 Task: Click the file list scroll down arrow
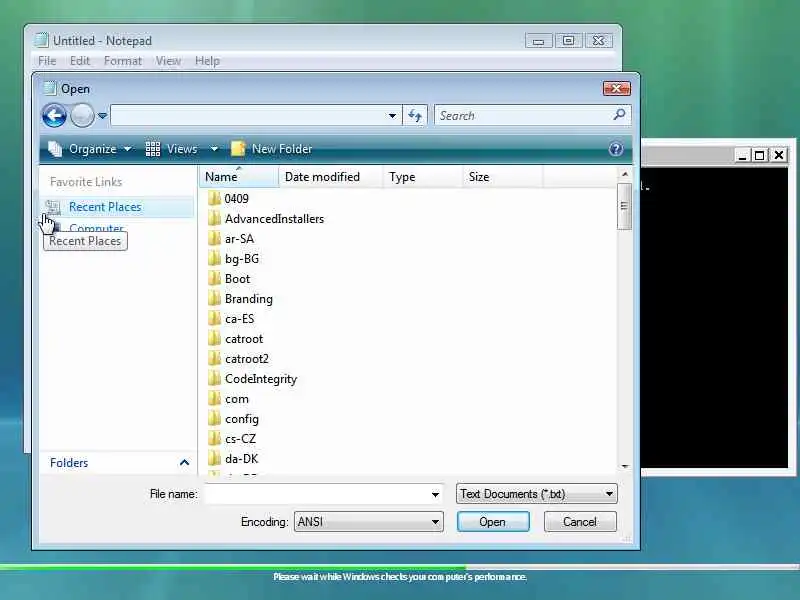pyautogui.click(x=624, y=466)
